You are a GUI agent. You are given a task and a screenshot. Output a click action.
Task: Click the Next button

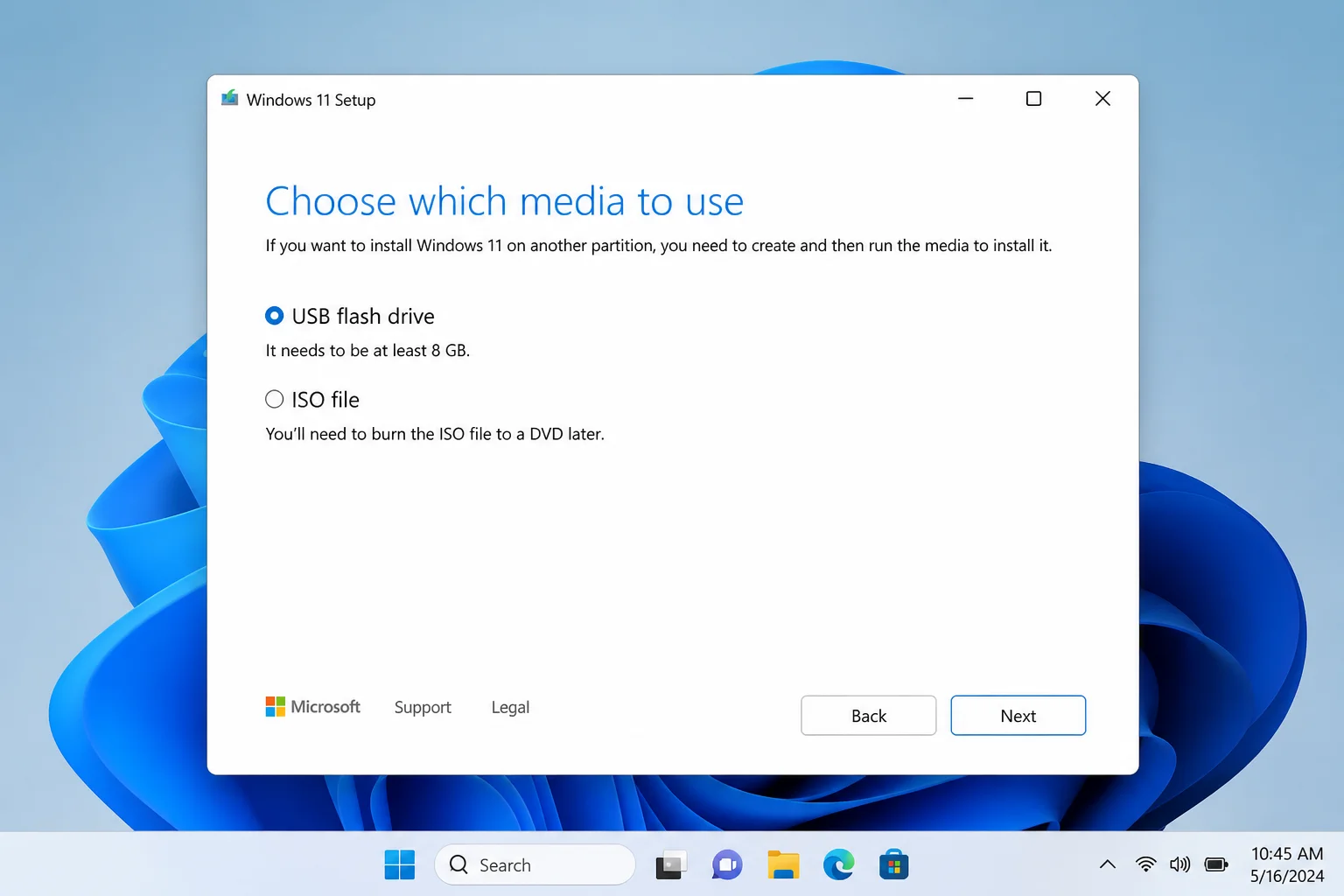[1018, 716]
